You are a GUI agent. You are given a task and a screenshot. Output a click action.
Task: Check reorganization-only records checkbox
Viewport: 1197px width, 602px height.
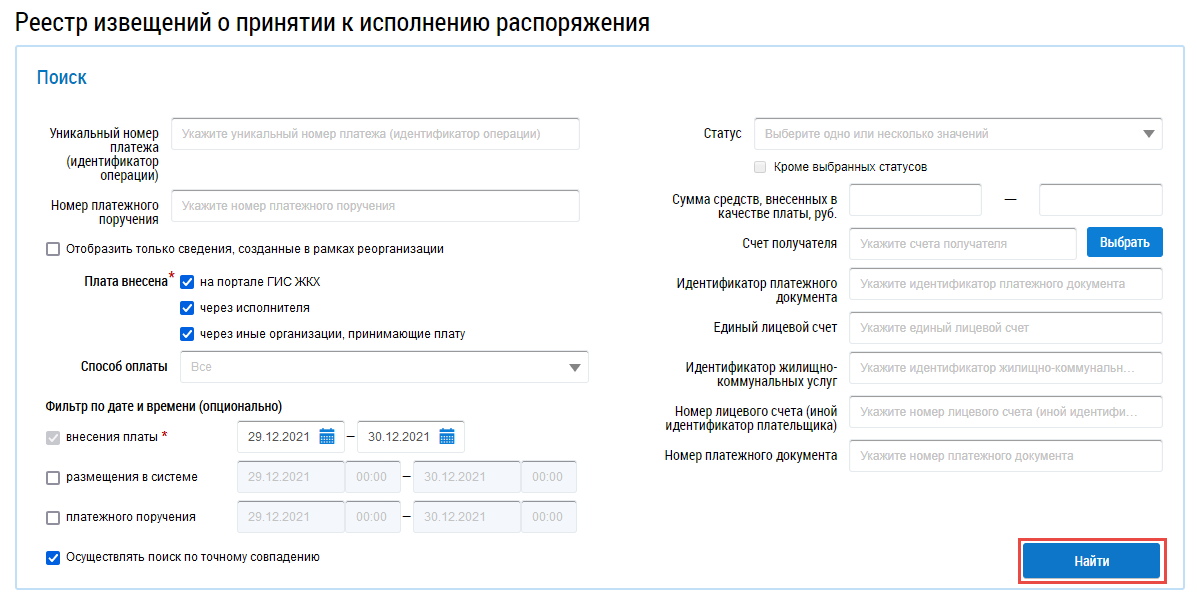(53, 249)
